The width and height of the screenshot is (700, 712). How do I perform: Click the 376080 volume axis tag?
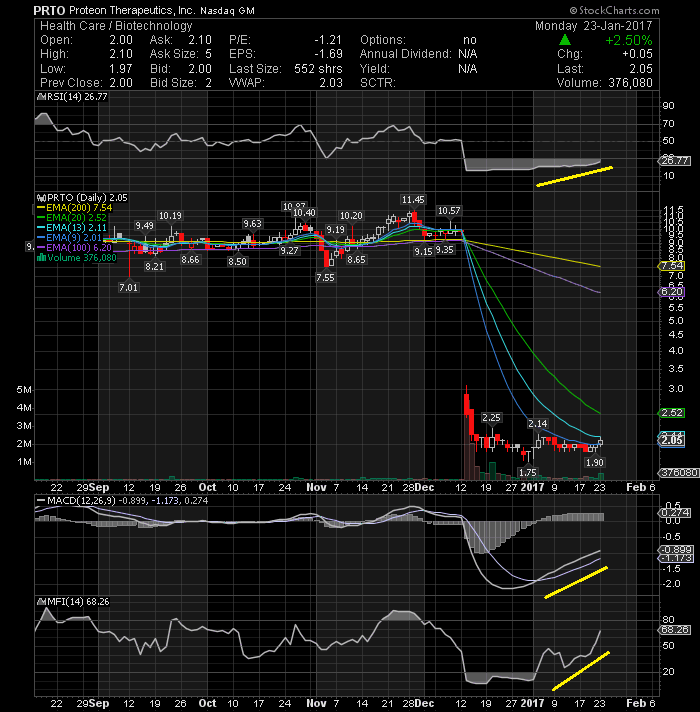point(679,473)
